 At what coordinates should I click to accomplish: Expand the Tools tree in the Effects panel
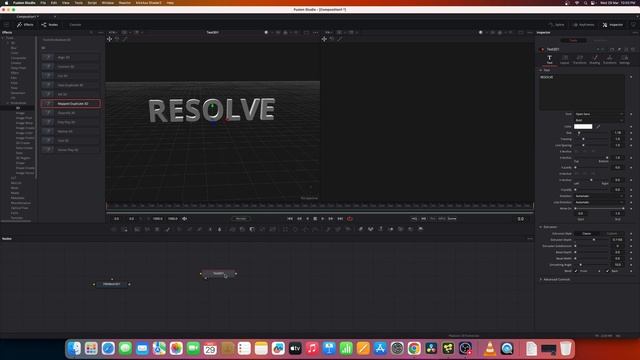coord(3,38)
